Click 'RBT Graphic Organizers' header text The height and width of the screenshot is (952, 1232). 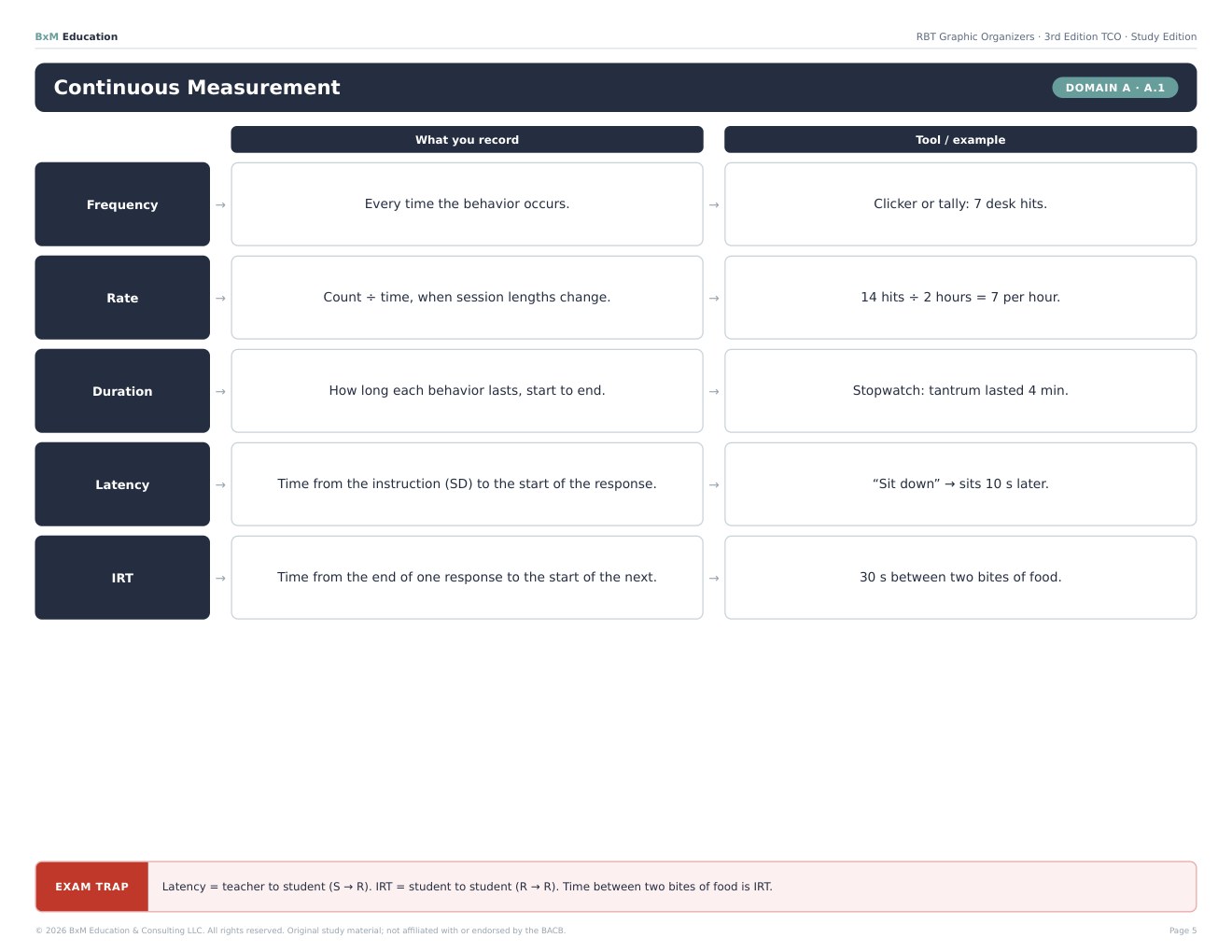pos(1057,37)
